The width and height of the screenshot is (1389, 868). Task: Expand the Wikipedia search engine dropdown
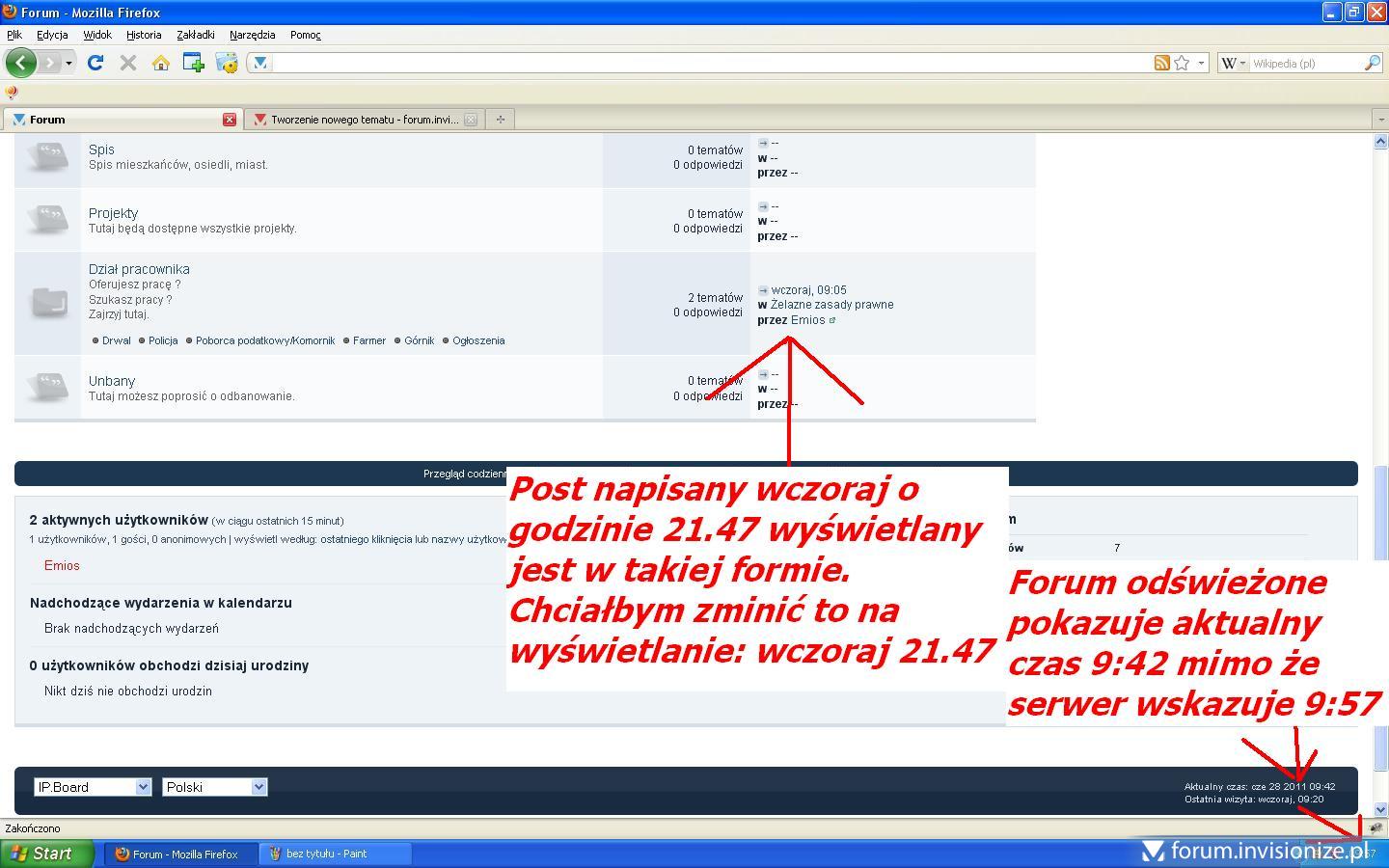click(x=1233, y=63)
